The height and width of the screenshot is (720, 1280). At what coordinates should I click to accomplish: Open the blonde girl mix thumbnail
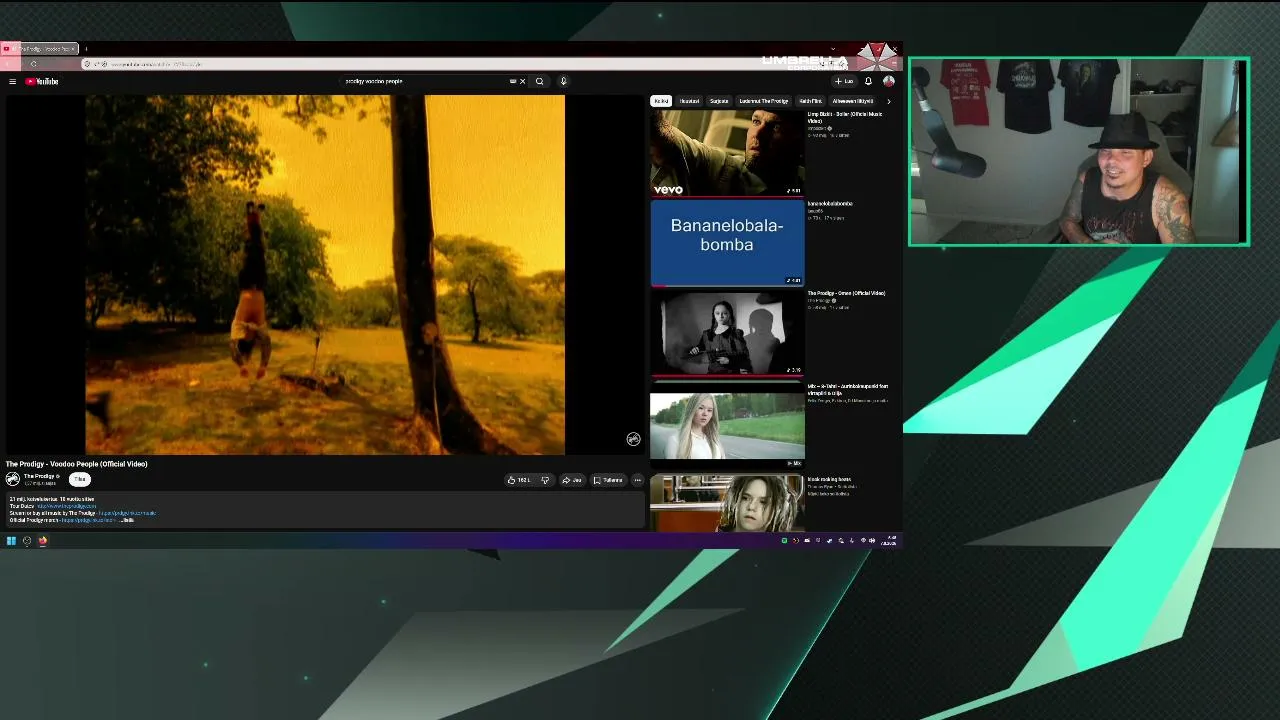coord(727,426)
